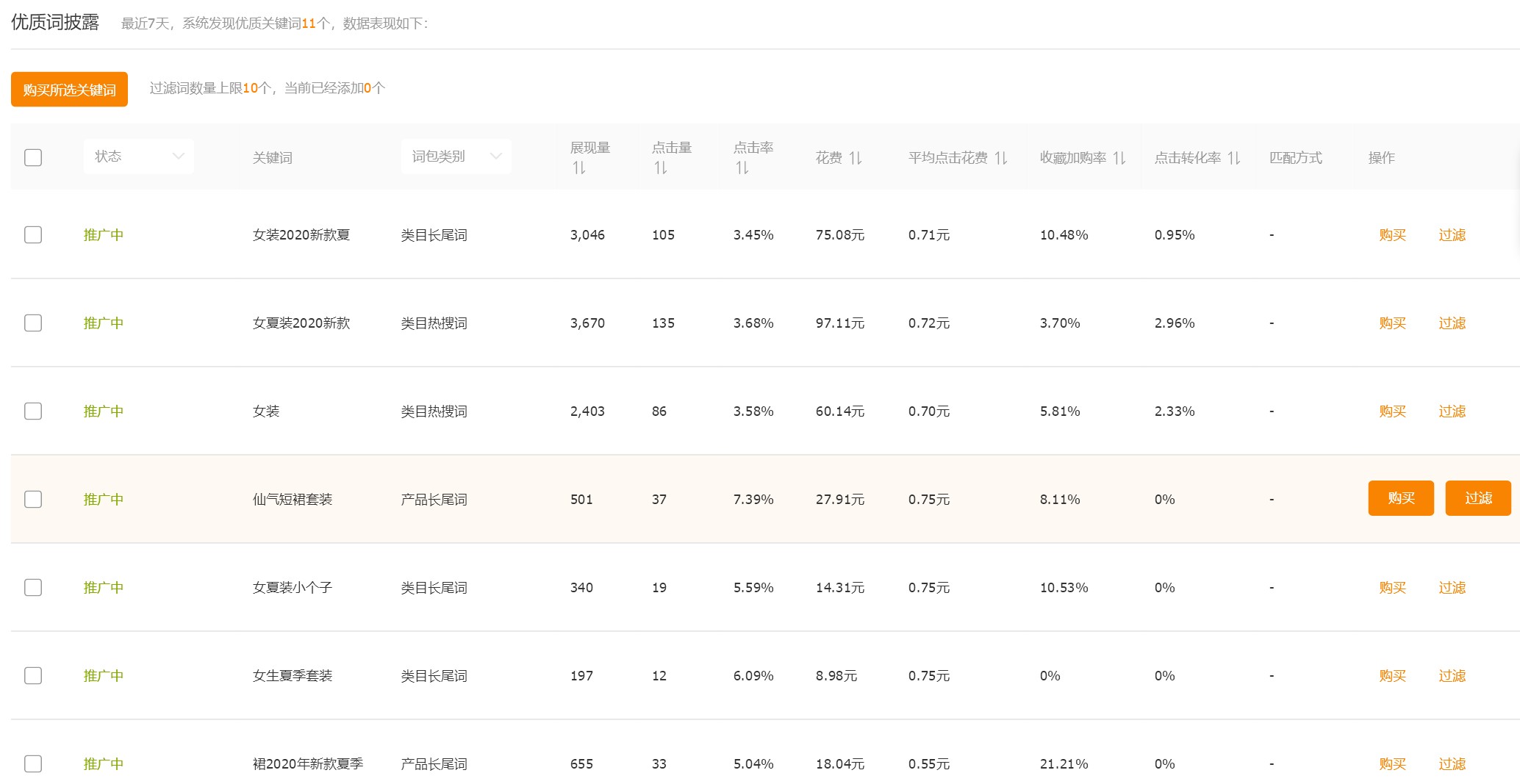The height and width of the screenshot is (784, 1520).
Task: Select the 推广中 status of 女装
Action: (103, 411)
